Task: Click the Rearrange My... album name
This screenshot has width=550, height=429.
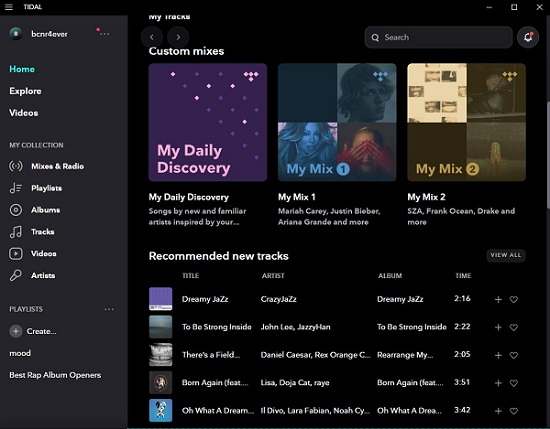Action: [x=405, y=355]
